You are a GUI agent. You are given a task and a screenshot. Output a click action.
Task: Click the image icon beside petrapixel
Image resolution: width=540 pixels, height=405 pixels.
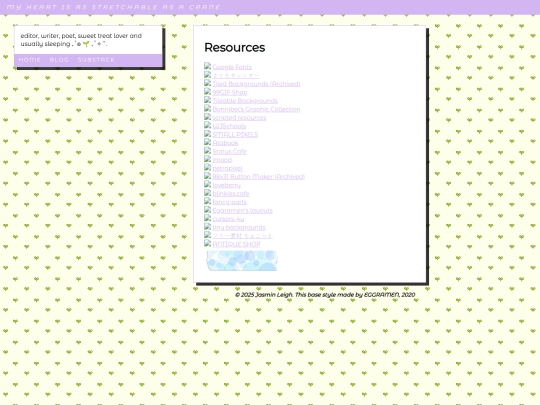point(207,167)
